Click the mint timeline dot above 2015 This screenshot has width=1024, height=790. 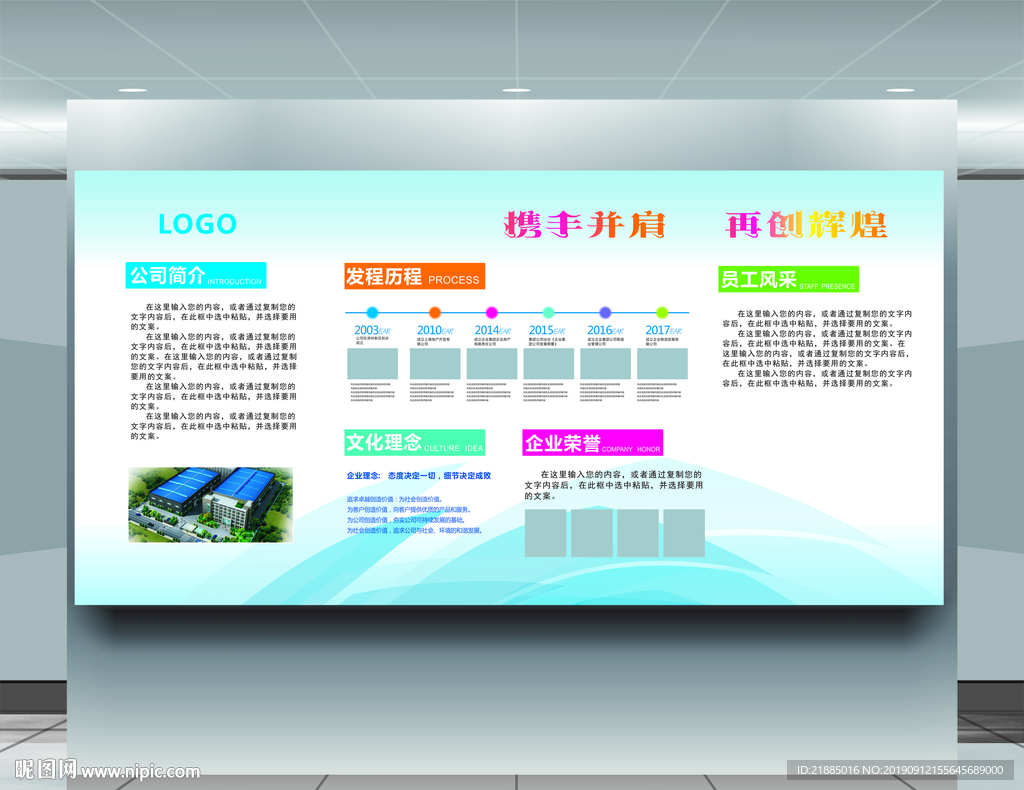coord(549,313)
